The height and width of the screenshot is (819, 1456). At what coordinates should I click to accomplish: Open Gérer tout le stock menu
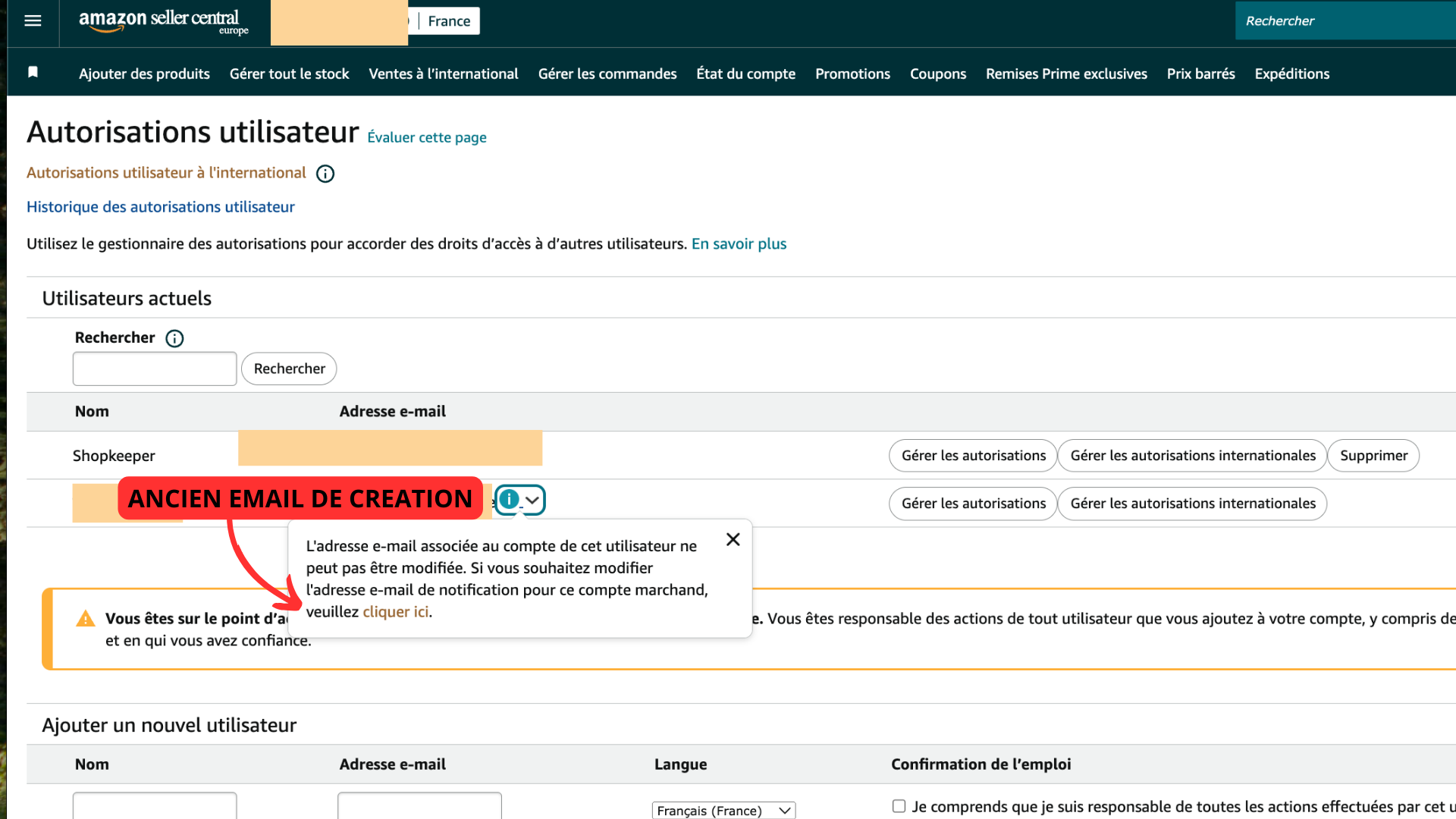tap(289, 74)
